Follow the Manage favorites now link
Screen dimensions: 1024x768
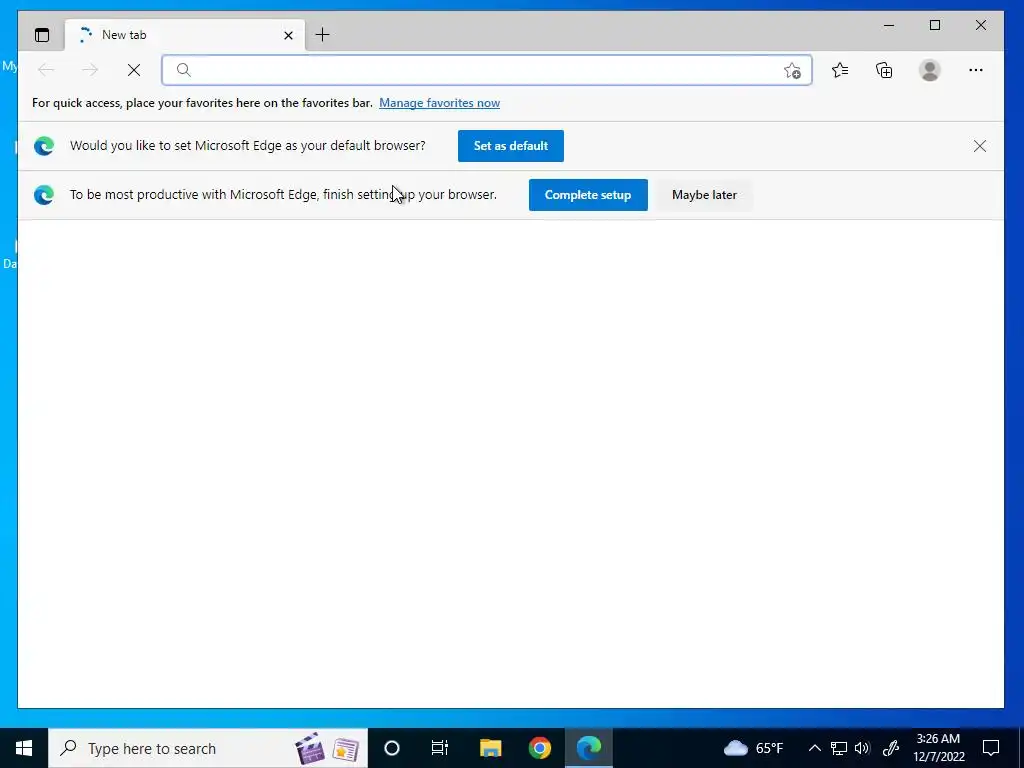[440, 103]
